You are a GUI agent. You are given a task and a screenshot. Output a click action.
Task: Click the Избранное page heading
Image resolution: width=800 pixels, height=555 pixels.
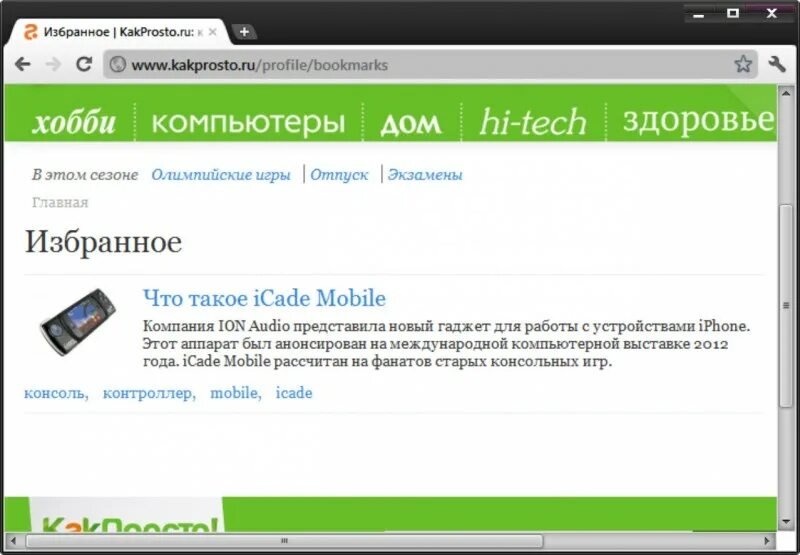point(104,242)
